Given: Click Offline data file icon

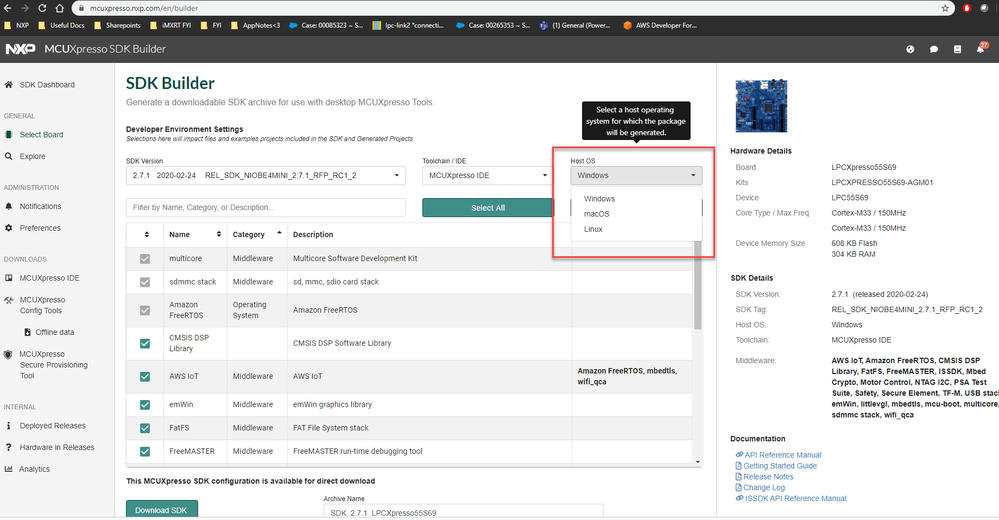Looking at the screenshot, I should pyautogui.click(x=27, y=332).
